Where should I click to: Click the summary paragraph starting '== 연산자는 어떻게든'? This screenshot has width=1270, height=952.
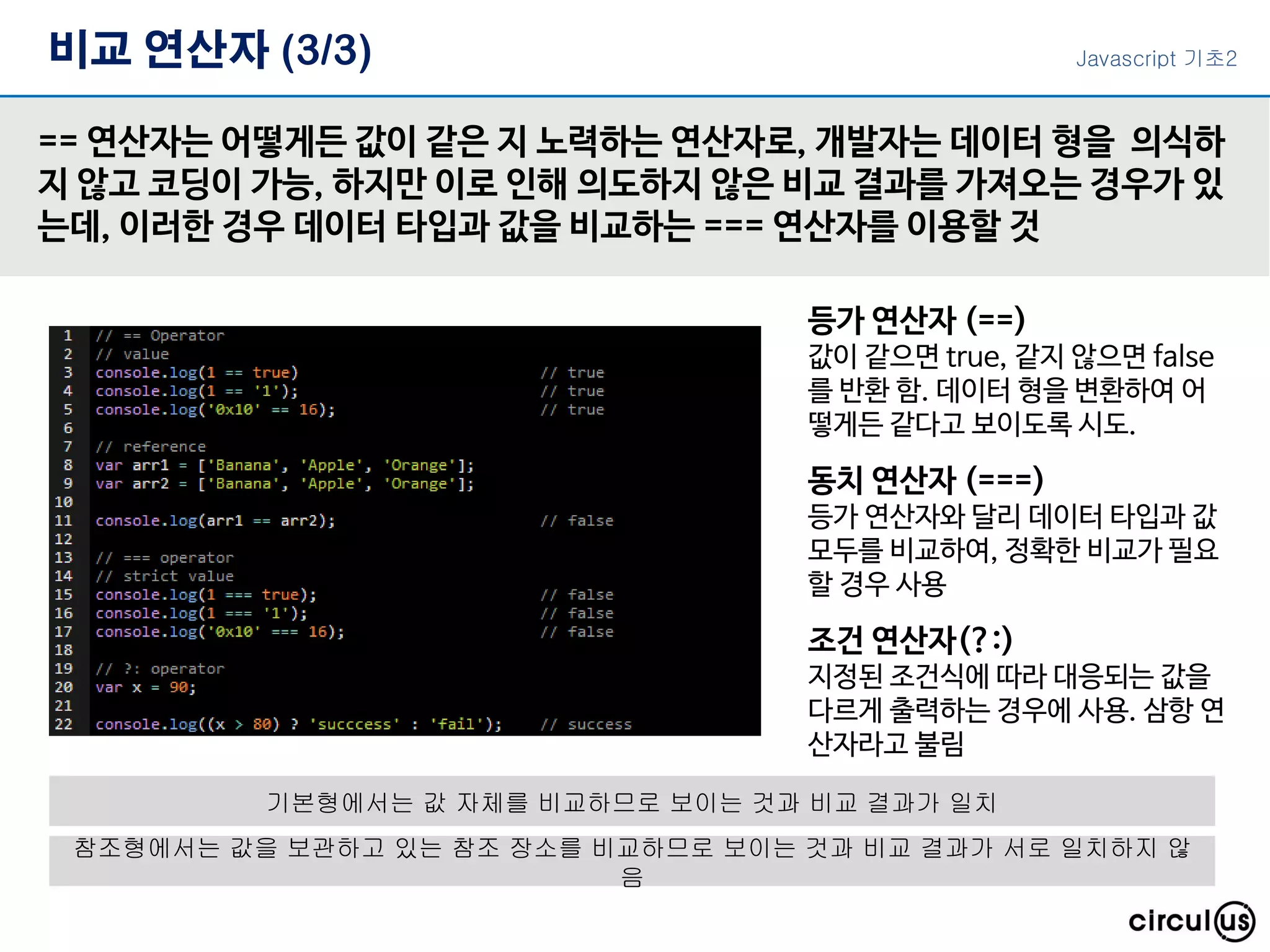pos(631,183)
